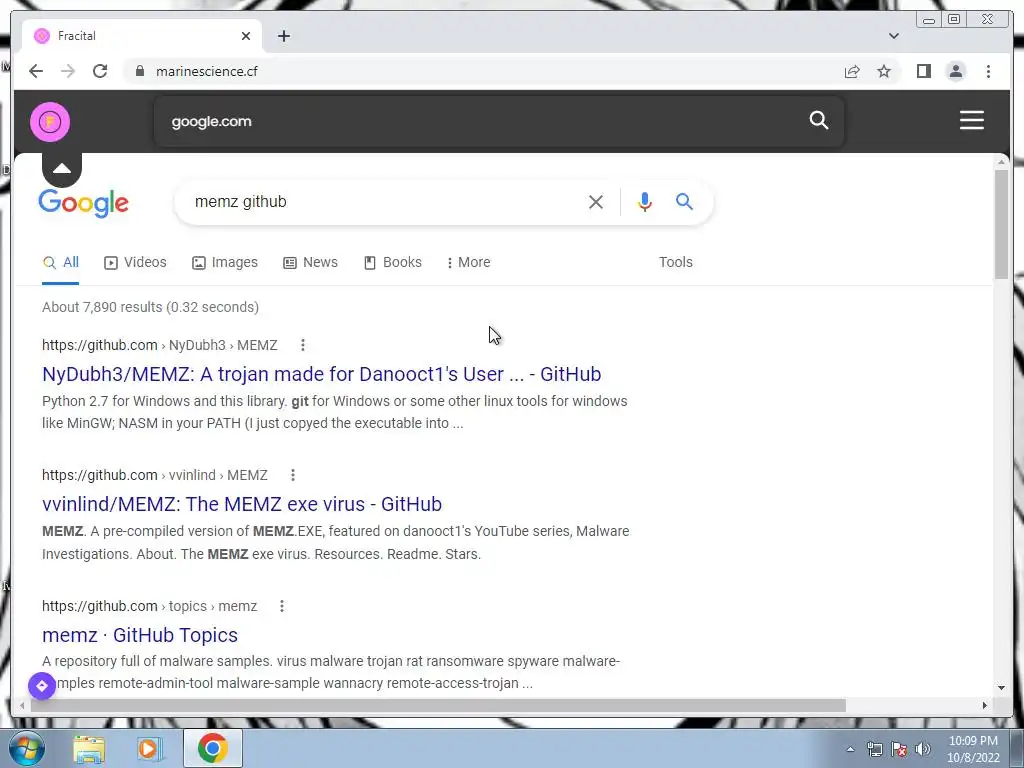Open the tab search dropdown chevron
The width and height of the screenshot is (1024, 768).
(893, 36)
